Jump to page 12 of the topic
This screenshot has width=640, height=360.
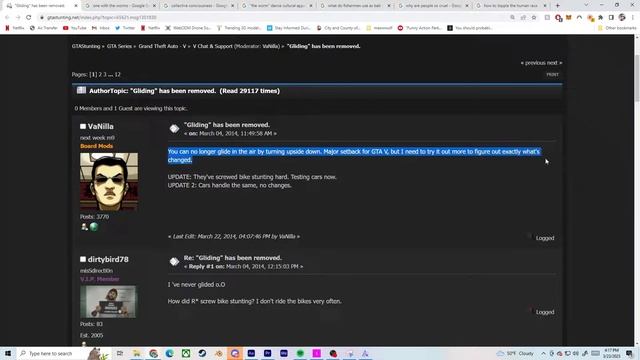118,75
